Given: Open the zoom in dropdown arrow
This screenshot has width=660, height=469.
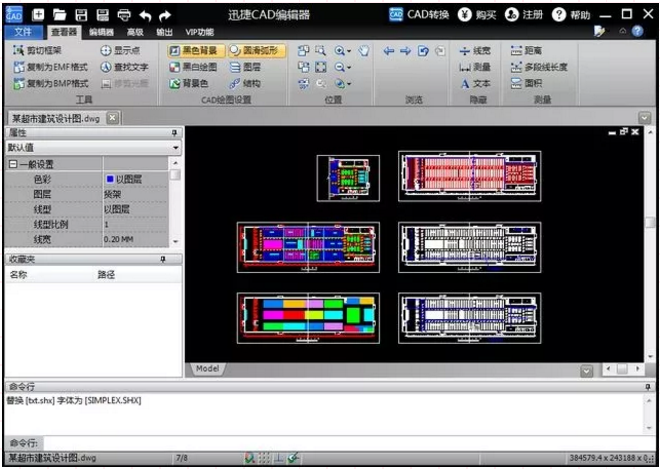Looking at the screenshot, I should pos(349,51).
